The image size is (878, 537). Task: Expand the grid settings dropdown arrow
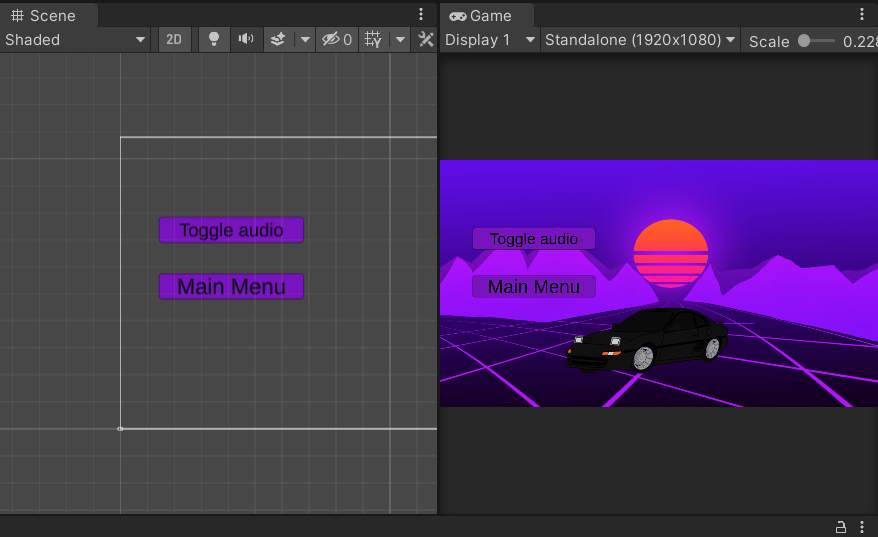pos(400,40)
